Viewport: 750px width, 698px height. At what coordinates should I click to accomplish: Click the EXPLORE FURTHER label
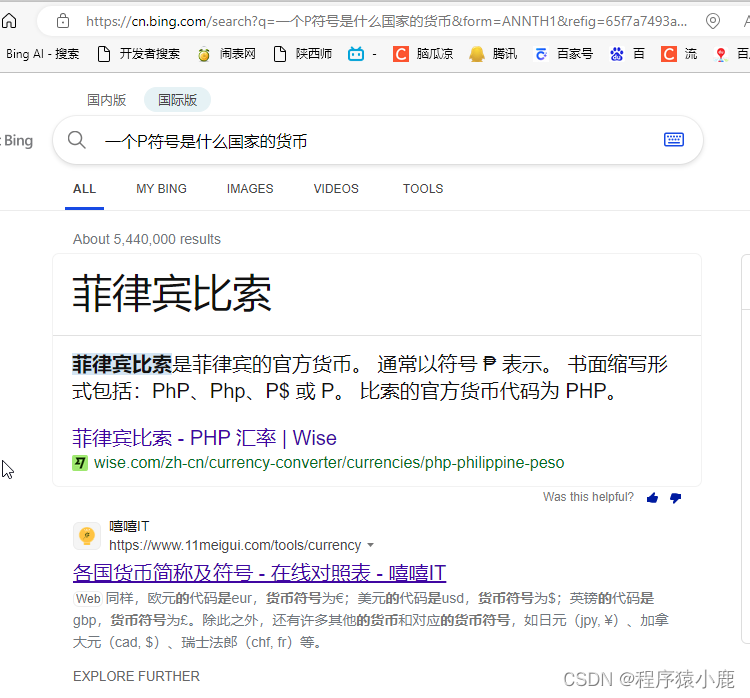point(136,676)
